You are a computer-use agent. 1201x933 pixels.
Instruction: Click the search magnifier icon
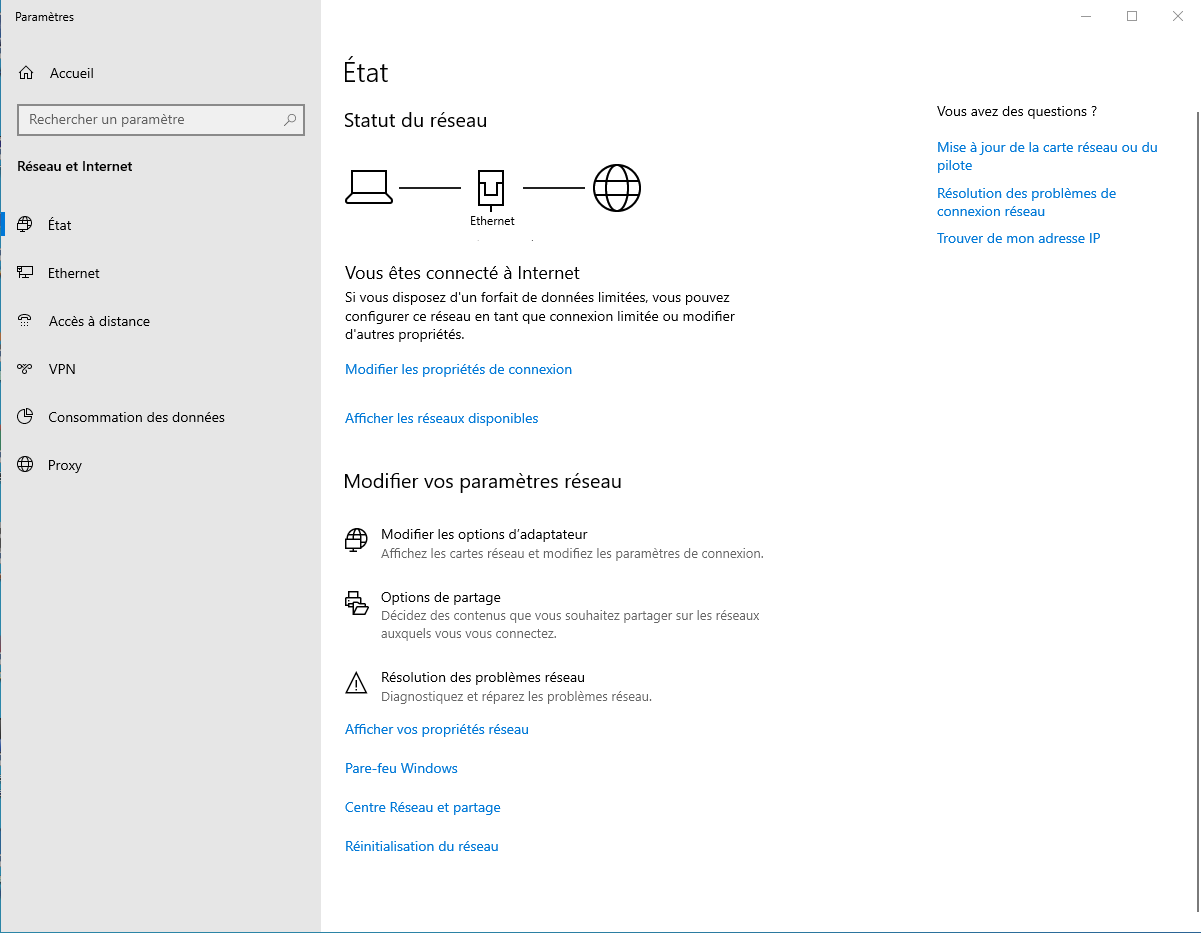[290, 120]
